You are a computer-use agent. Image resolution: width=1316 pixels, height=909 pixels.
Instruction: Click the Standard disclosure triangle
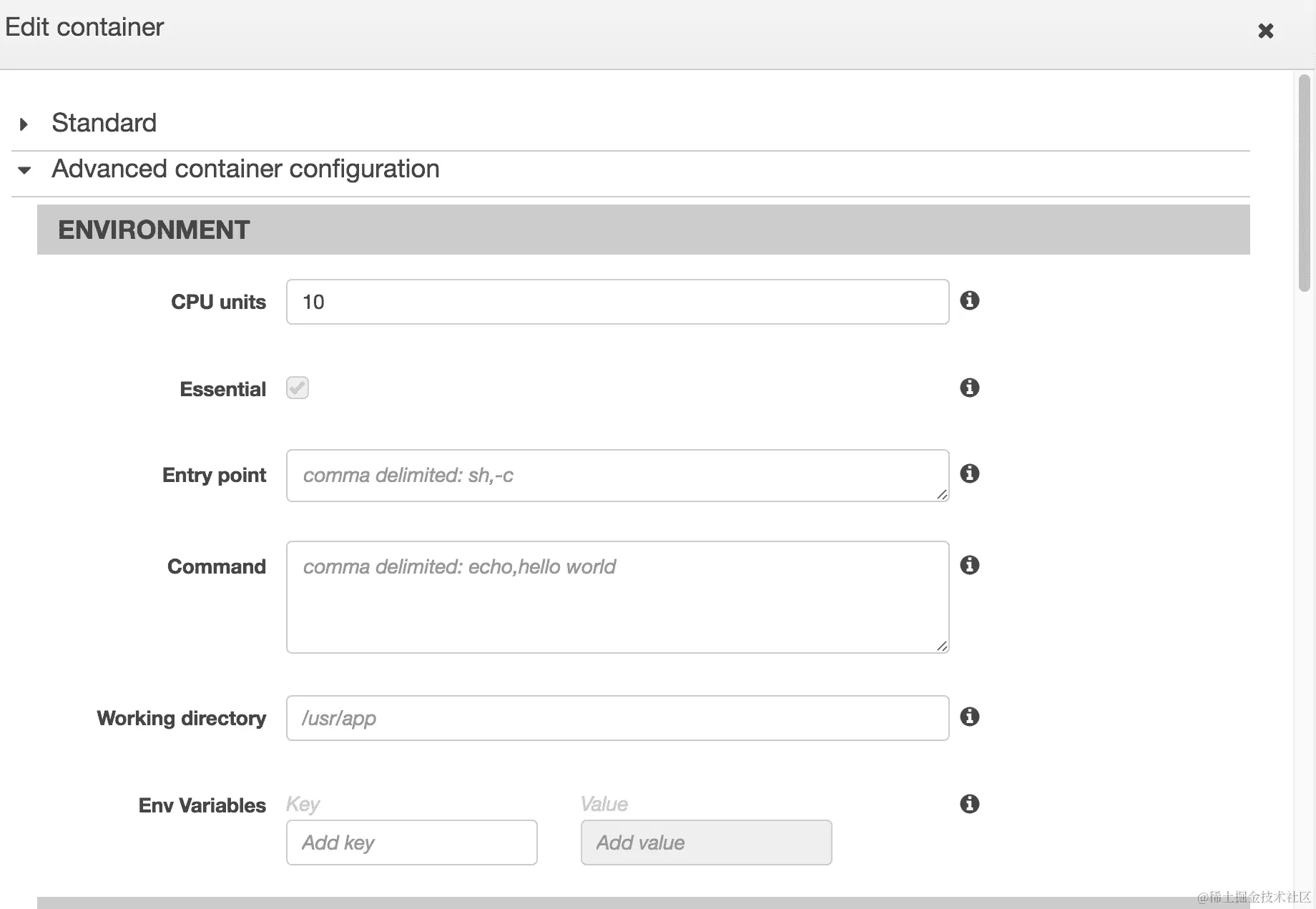[24, 124]
